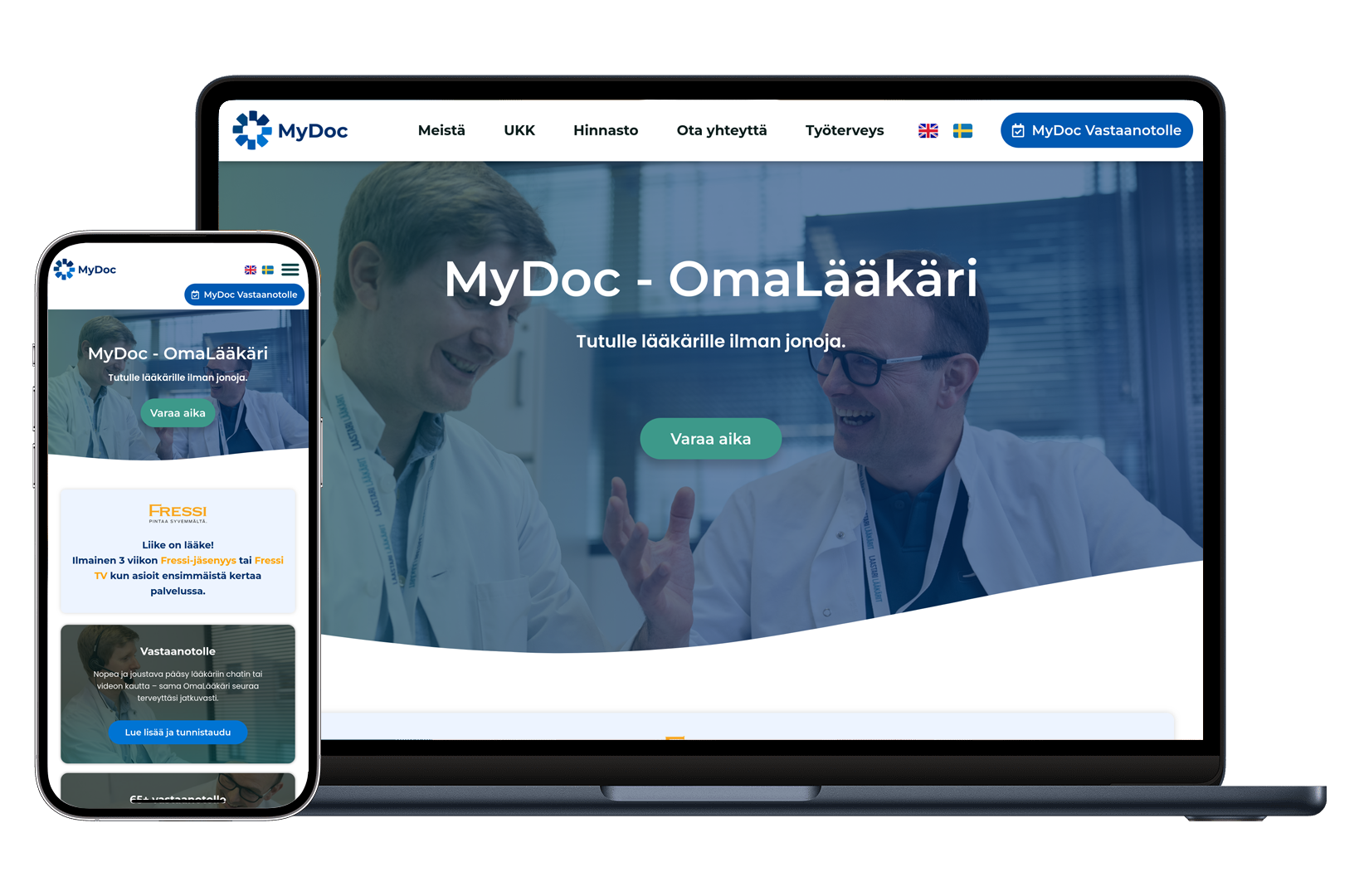Click the MyDoc logo on the mobile header
Screen dimensions: 1359x896
coord(85,270)
